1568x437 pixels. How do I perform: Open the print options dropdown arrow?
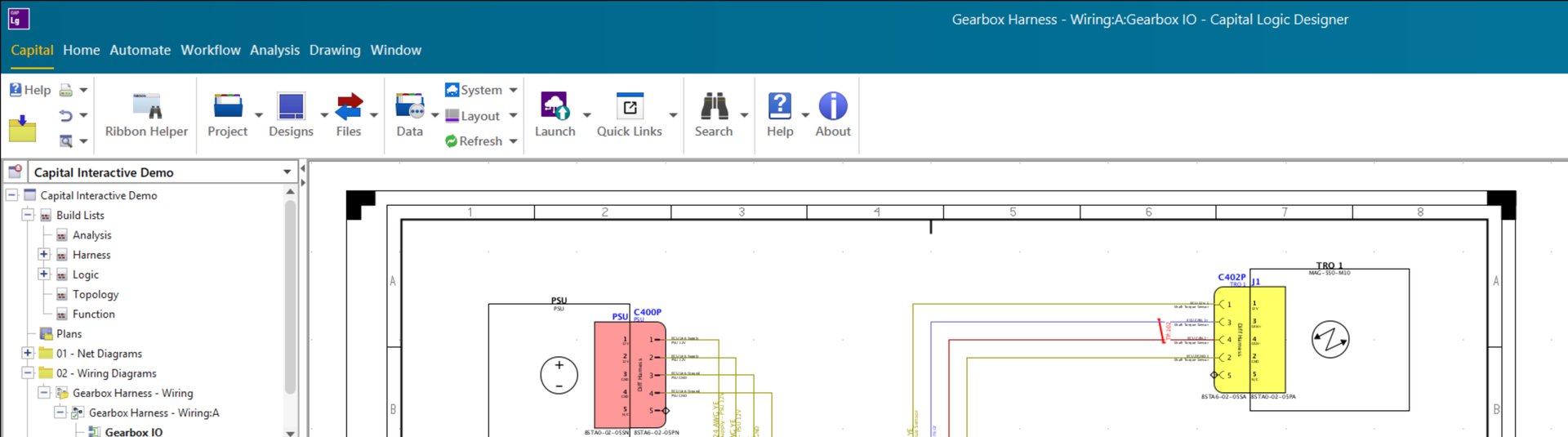(83, 90)
